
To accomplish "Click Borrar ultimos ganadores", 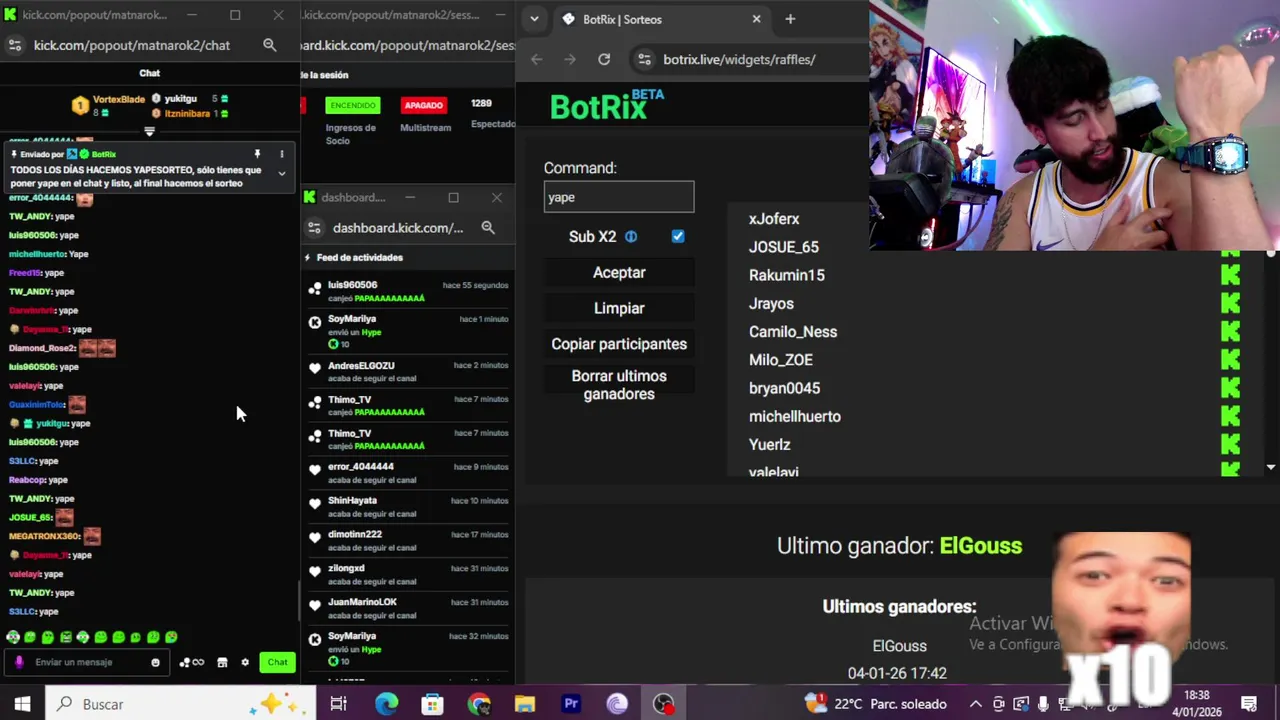I will tap(619, 385).
